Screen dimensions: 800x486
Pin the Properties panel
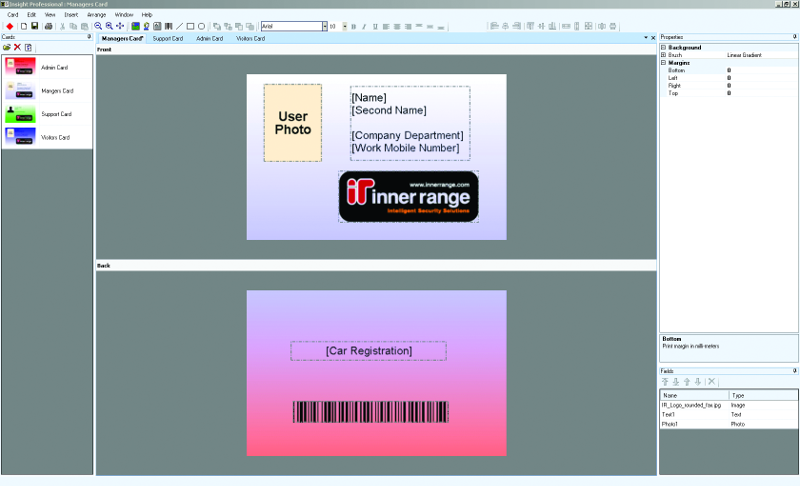[x=795, y=36]
